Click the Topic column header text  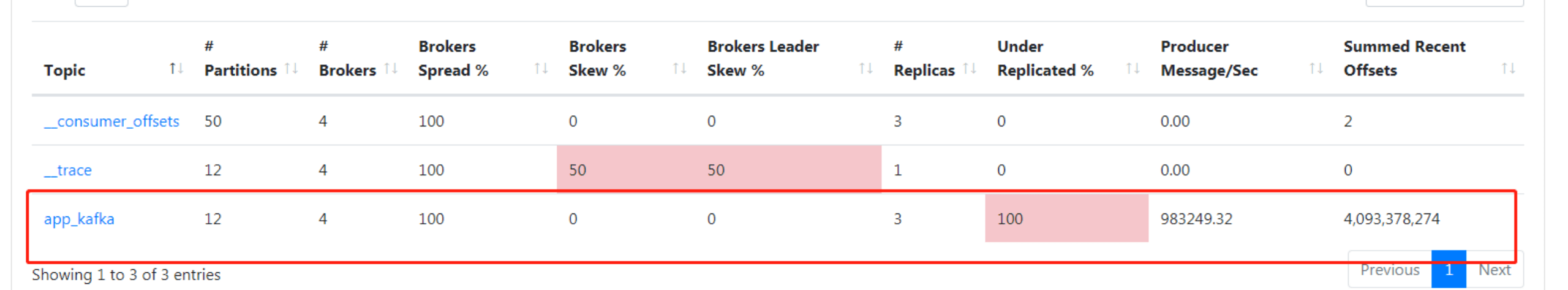click(x=64, y=71)
